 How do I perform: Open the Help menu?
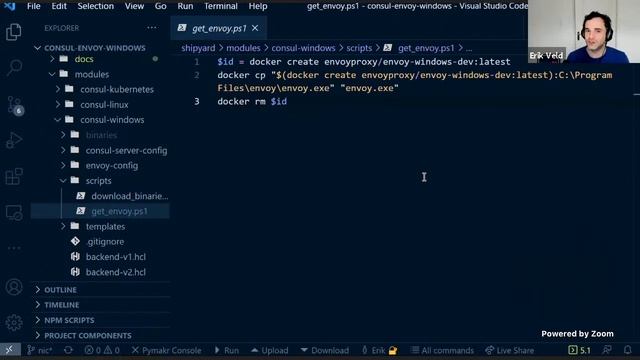258,6
